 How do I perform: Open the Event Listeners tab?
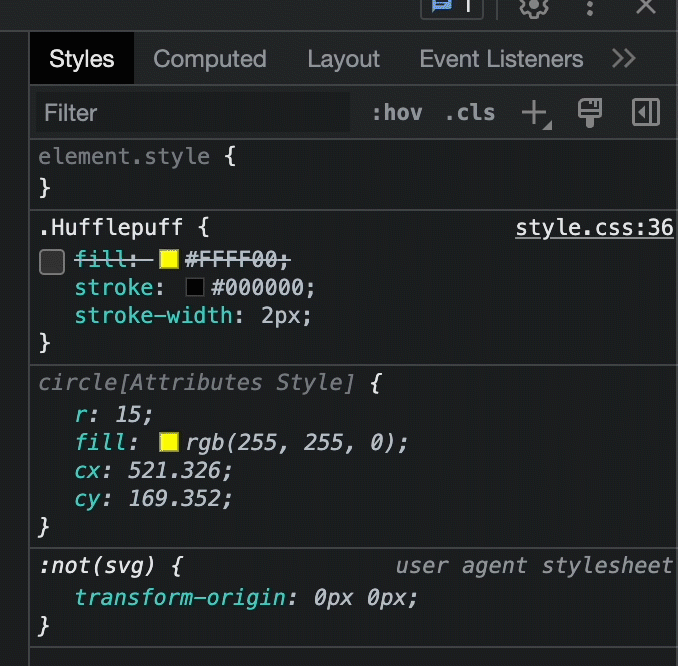coord(501,59)
